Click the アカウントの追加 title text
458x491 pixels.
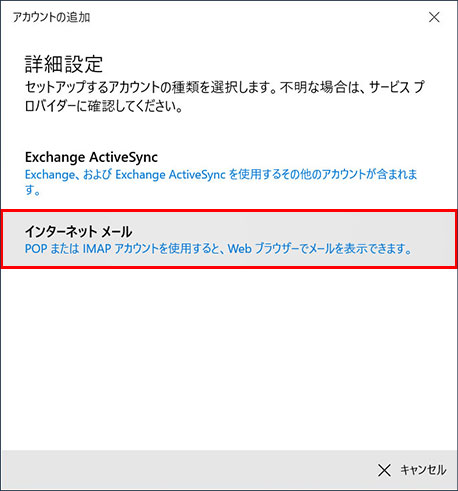pyautogui.click(x=51, y=17)
